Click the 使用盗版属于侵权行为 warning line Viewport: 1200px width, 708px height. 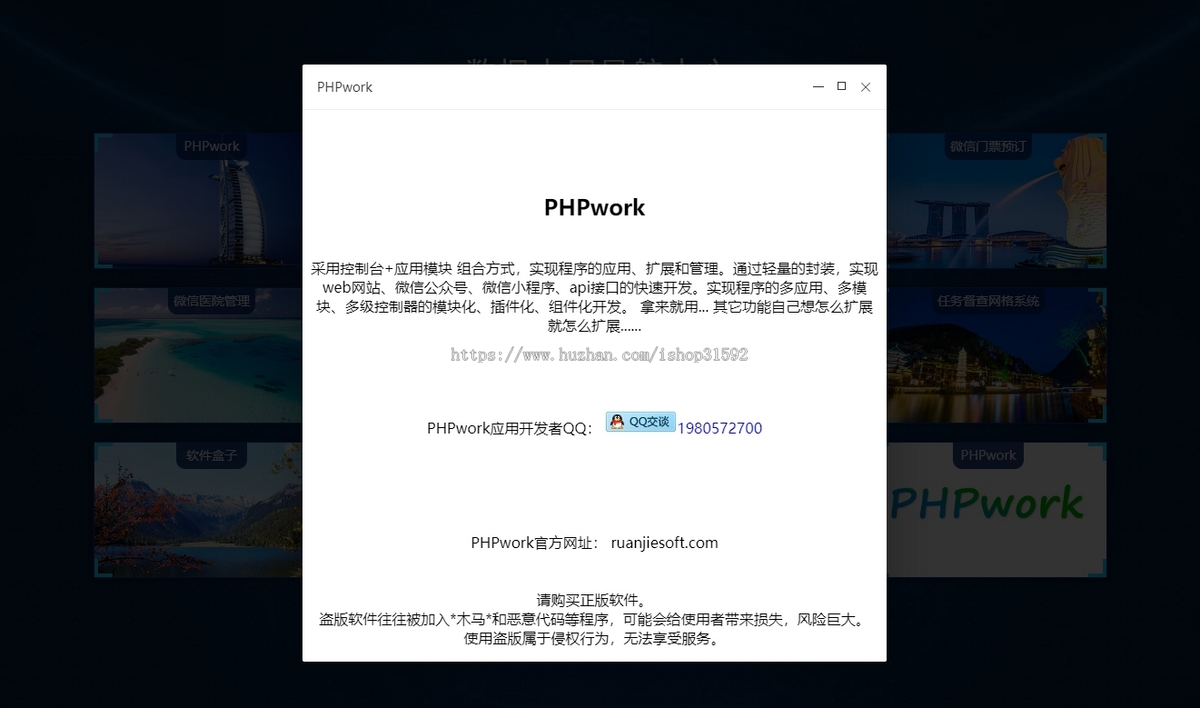pos(594,638)
